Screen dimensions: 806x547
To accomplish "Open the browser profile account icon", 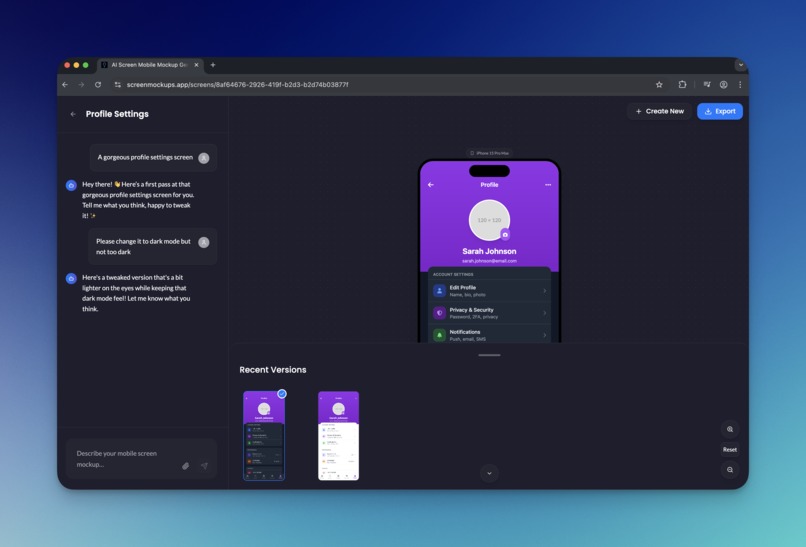I will coord(723,85).
